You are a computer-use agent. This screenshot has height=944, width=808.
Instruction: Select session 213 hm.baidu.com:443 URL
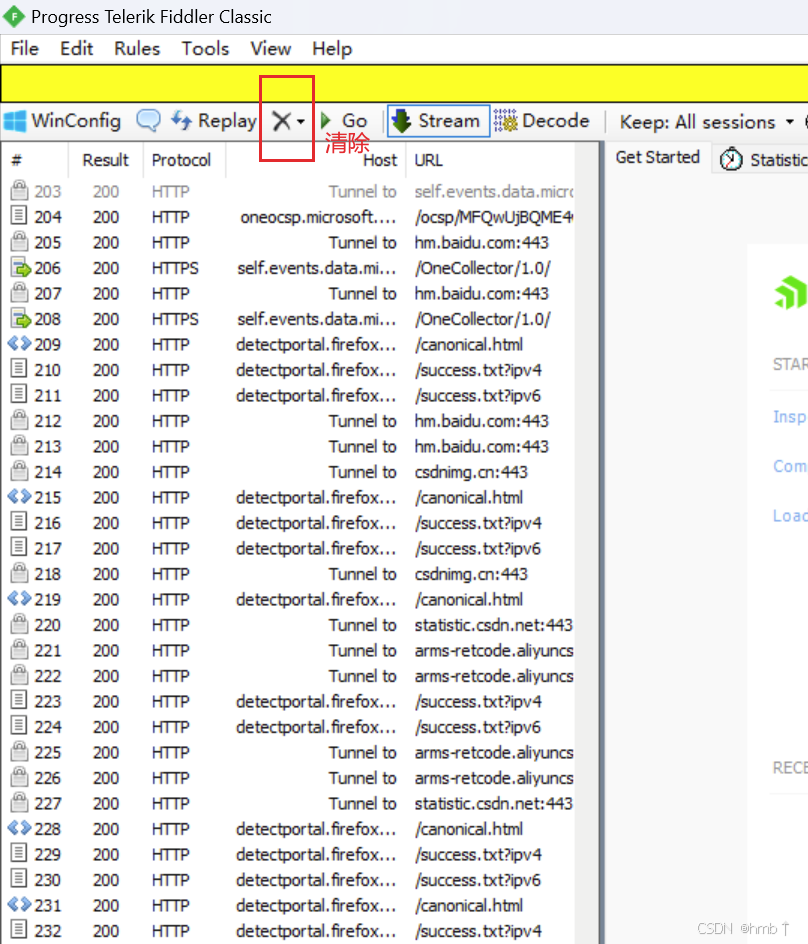point(482,447)
